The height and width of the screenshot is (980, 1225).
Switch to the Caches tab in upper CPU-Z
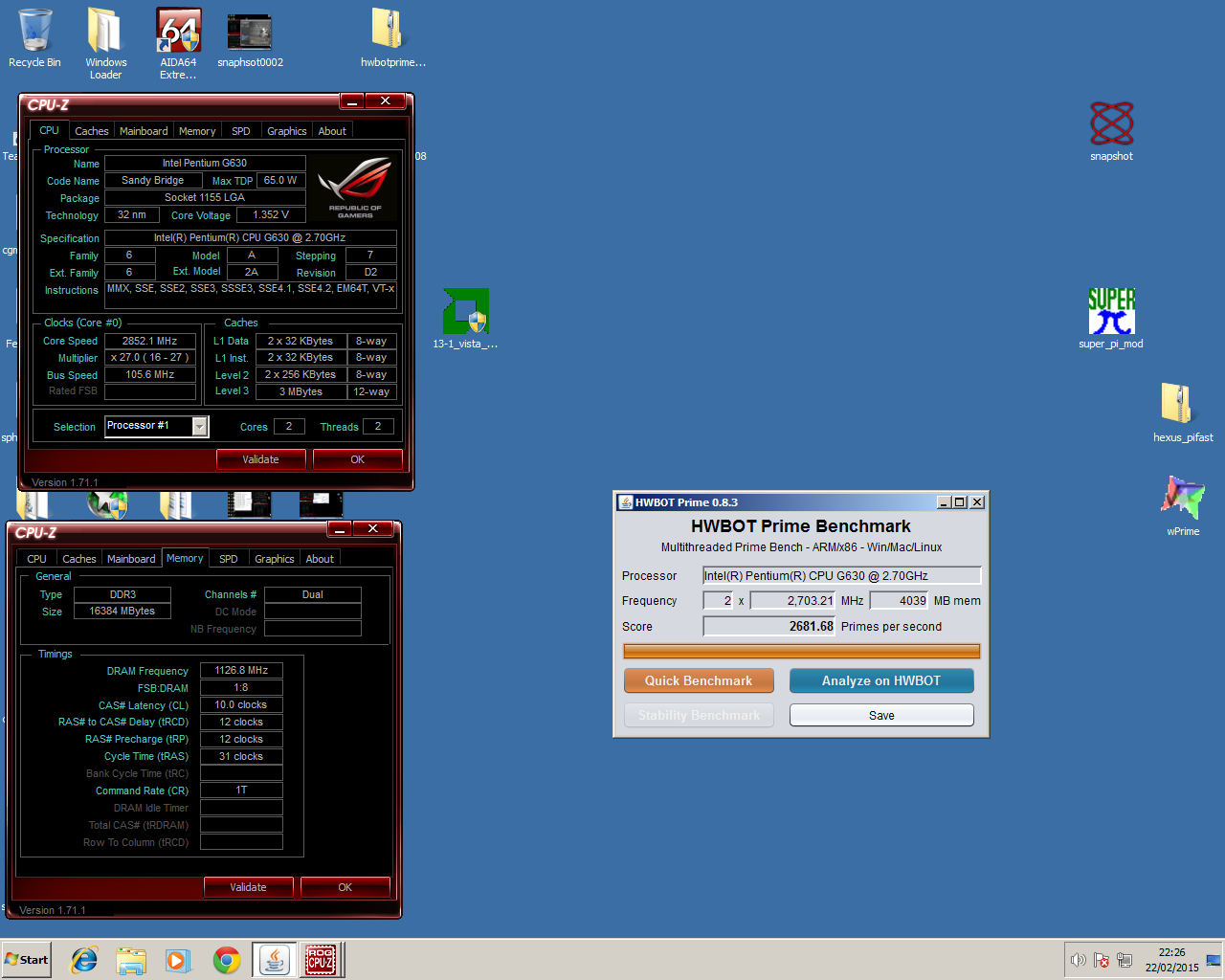[x=92, y=131]
